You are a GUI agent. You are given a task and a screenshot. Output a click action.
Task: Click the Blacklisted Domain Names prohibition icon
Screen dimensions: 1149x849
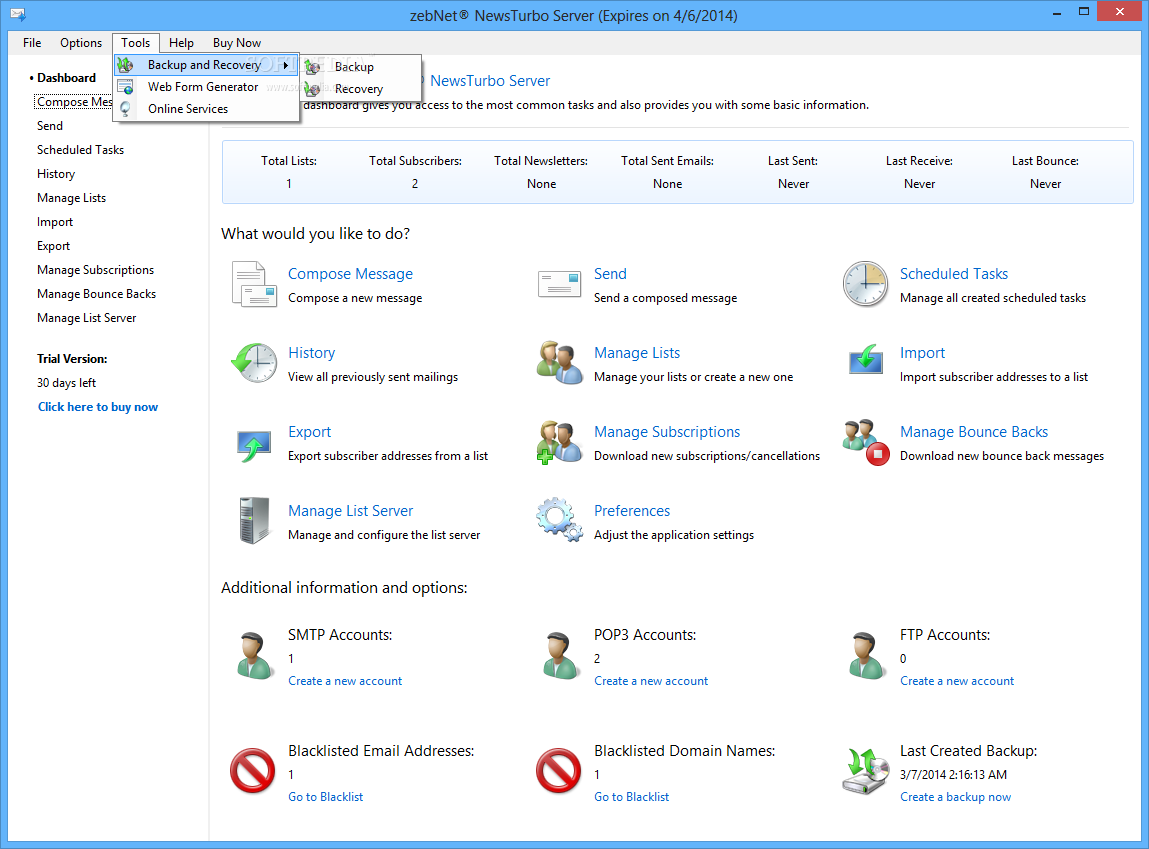558,771
